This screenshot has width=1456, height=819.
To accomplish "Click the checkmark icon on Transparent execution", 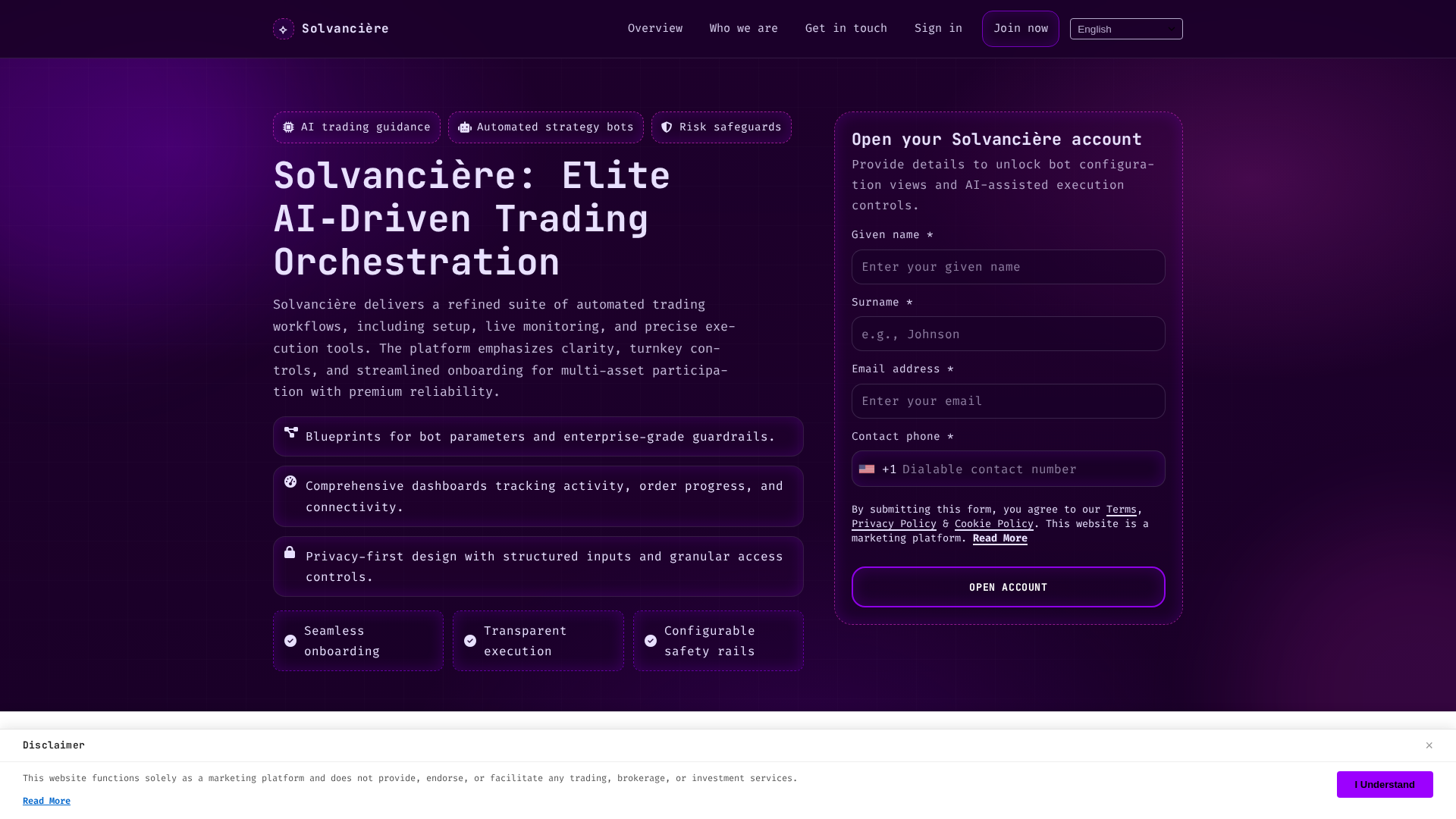I will click(x=470, y=641).
